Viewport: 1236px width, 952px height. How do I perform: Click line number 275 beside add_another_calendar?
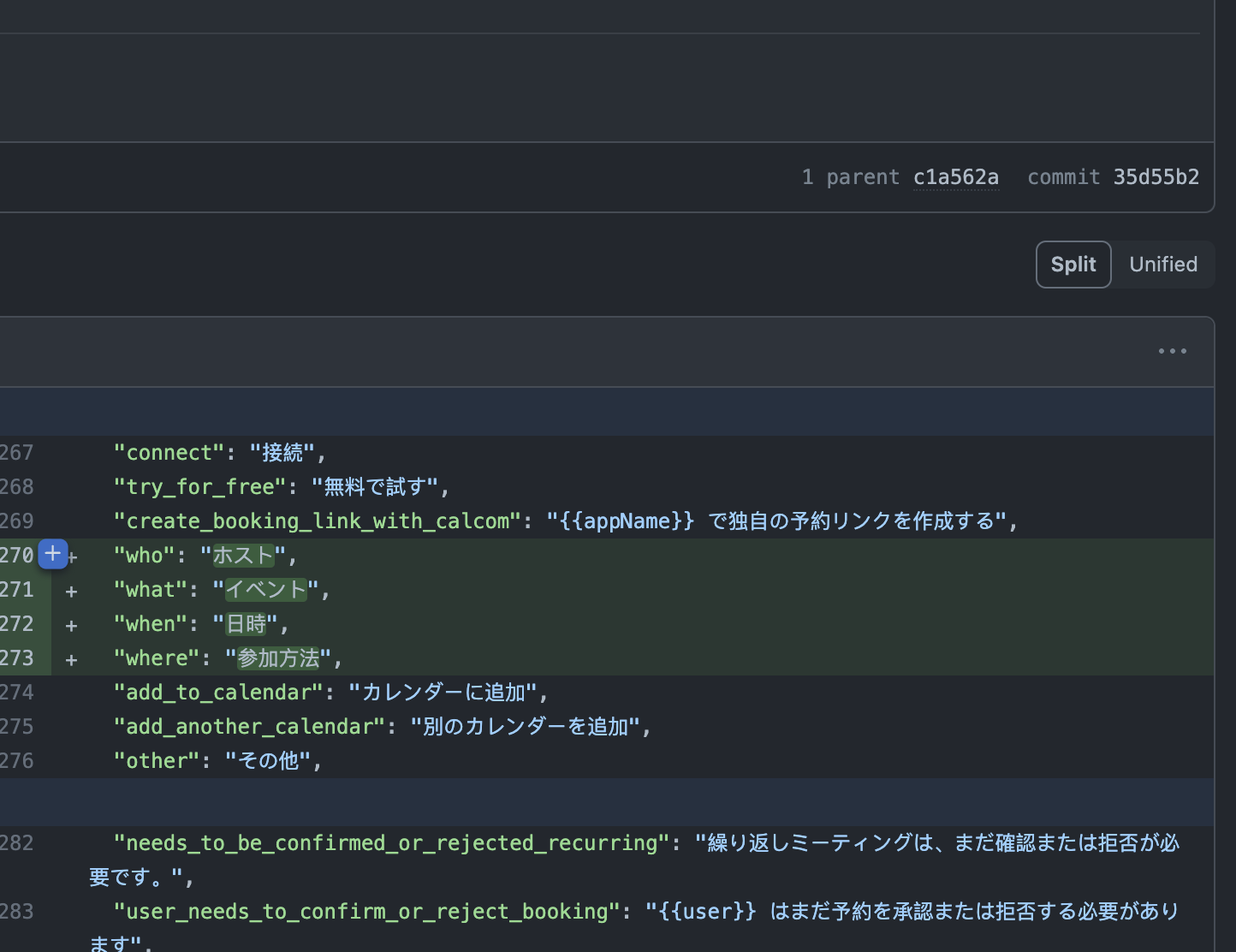[17, 726]
